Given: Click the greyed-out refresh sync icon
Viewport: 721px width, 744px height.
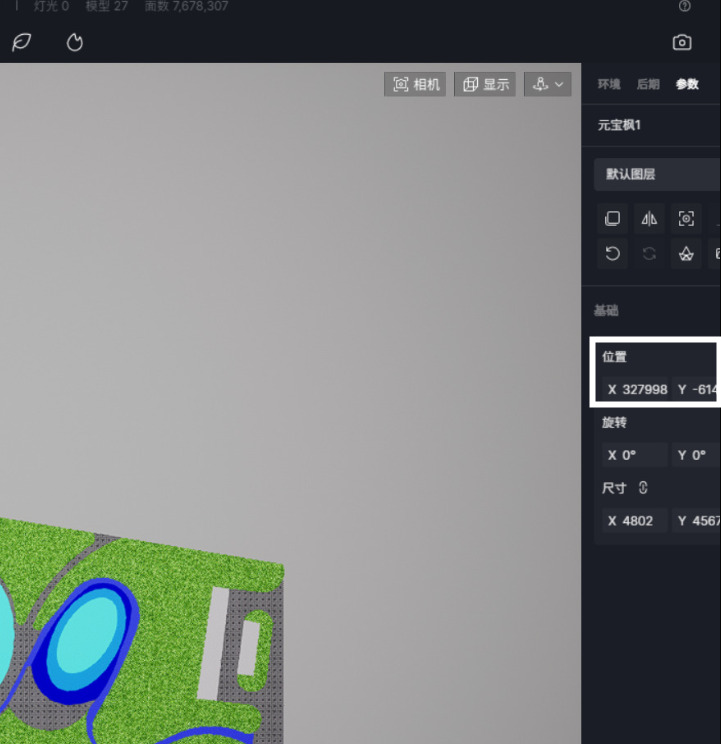Looking at the screenshot, I should 650,254.
